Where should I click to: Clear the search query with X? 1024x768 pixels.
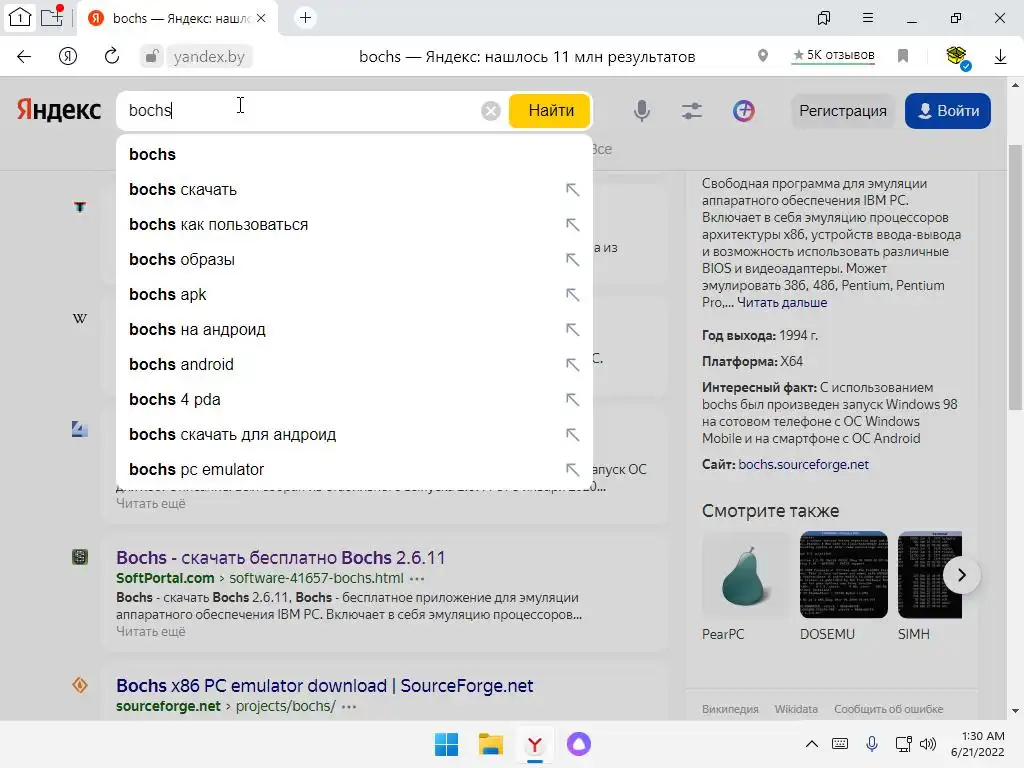490,111
